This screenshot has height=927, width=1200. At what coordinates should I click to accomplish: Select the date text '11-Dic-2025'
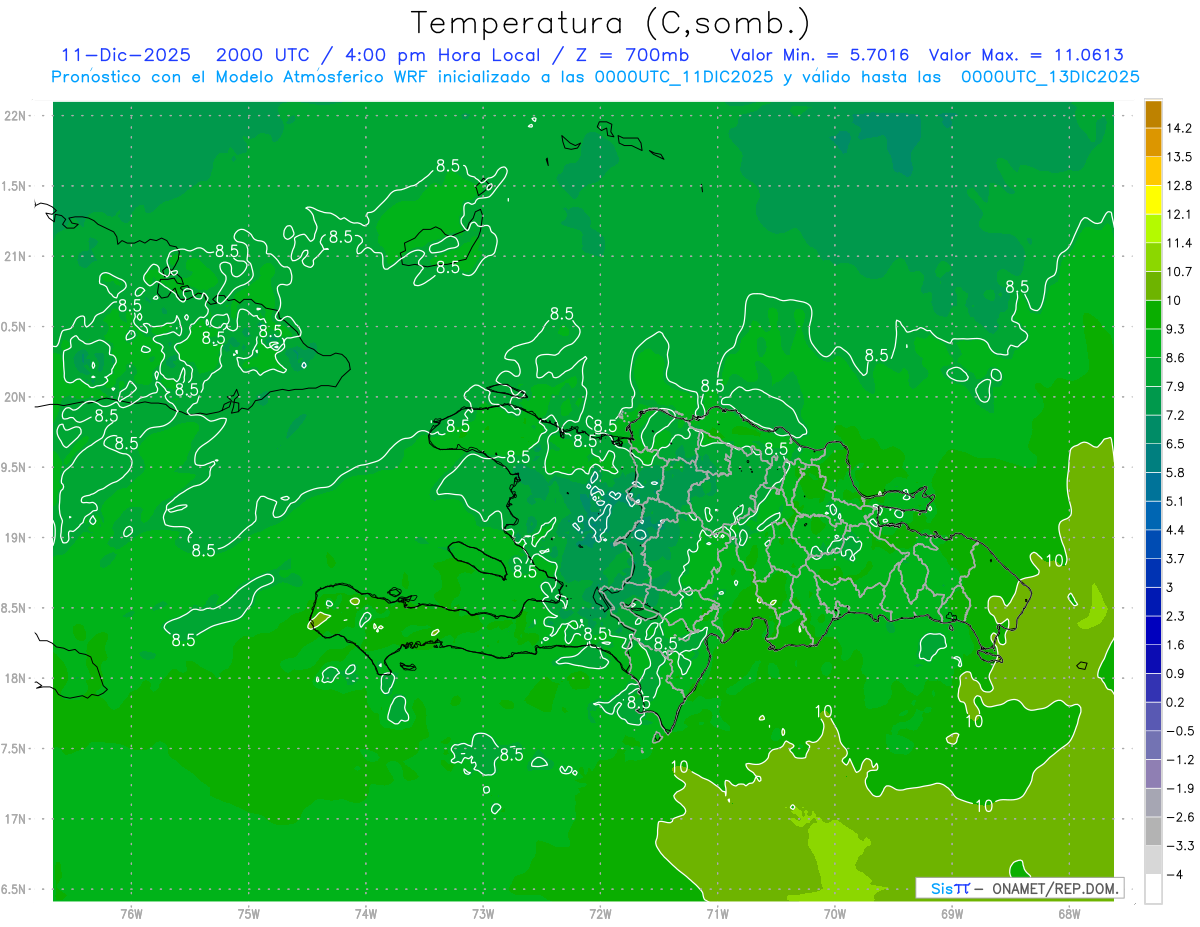[x=126, y=55]
